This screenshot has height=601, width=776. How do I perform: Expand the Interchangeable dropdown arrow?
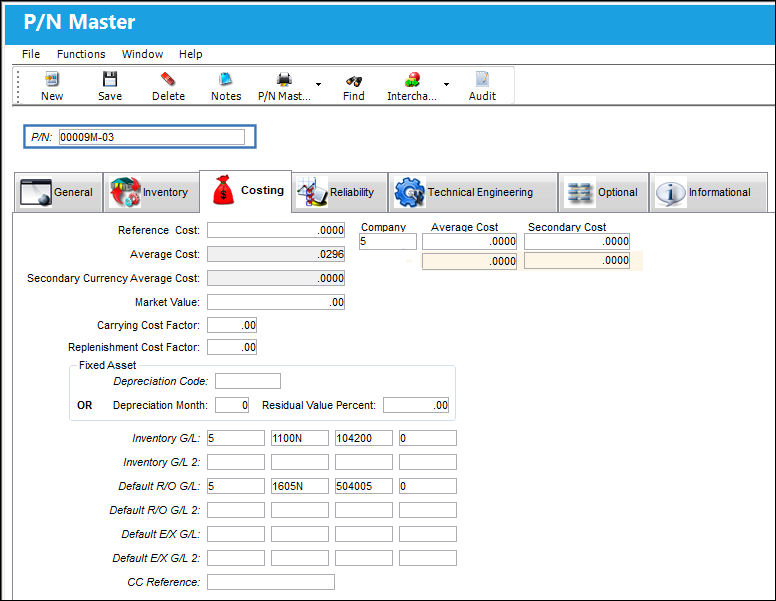[446, 84]
